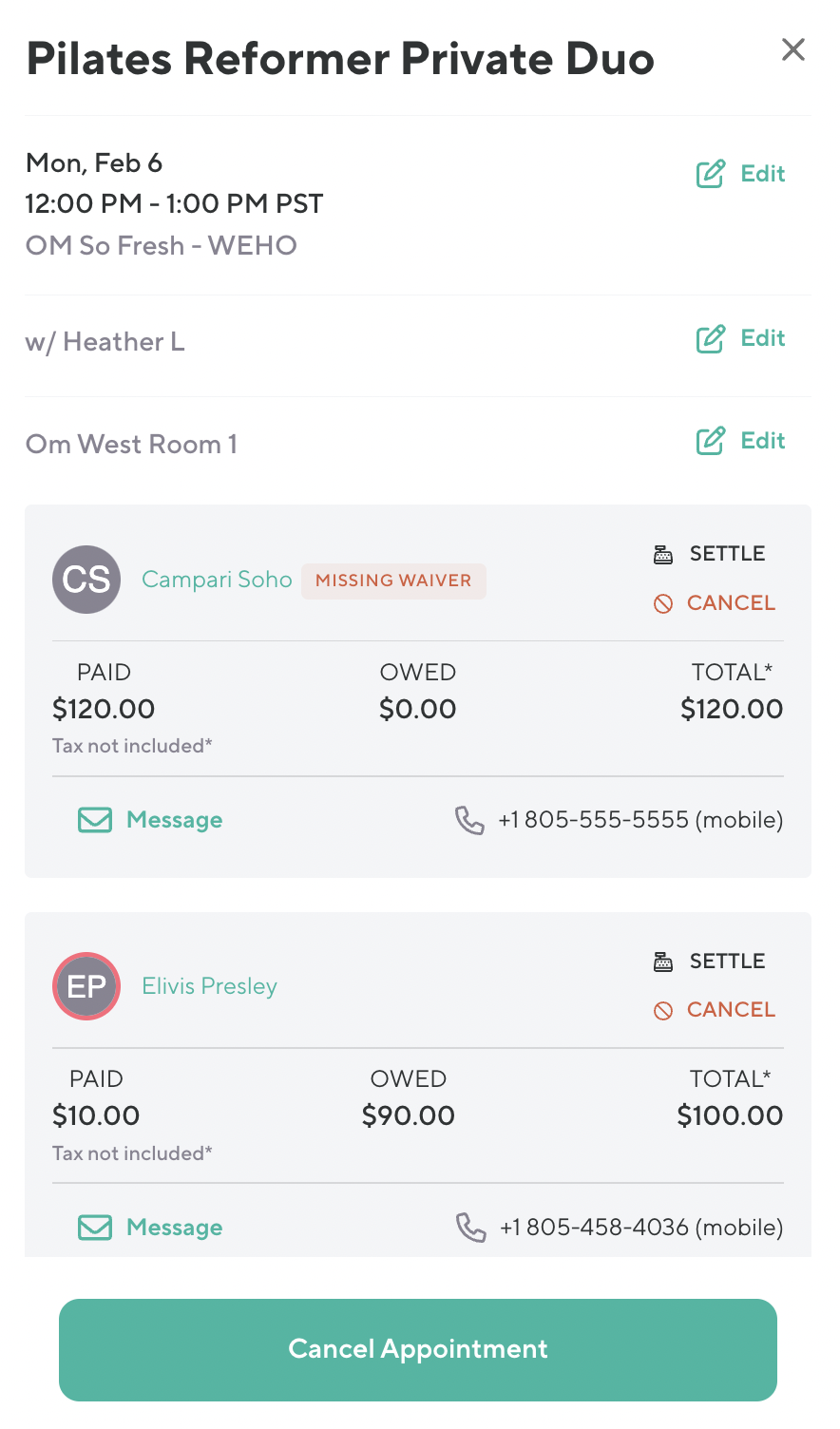Click the envelope icon to message Elivis Presley
Viewport: 840px width, 1429px height.
95,1228
